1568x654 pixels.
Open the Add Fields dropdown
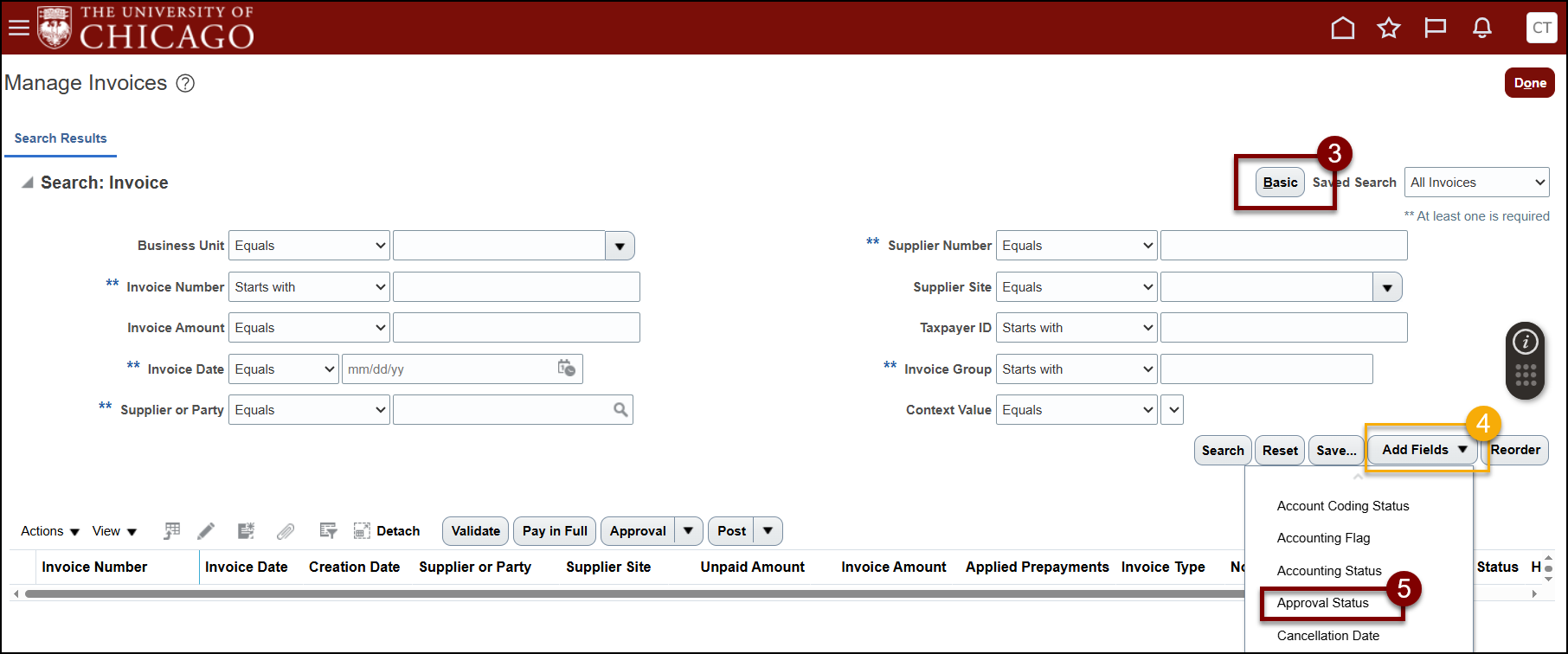[x=1423, y=450]
